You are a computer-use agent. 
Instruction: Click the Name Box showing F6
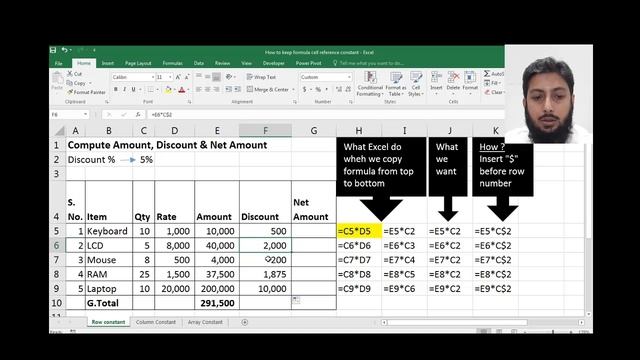(x=69, y=115)
